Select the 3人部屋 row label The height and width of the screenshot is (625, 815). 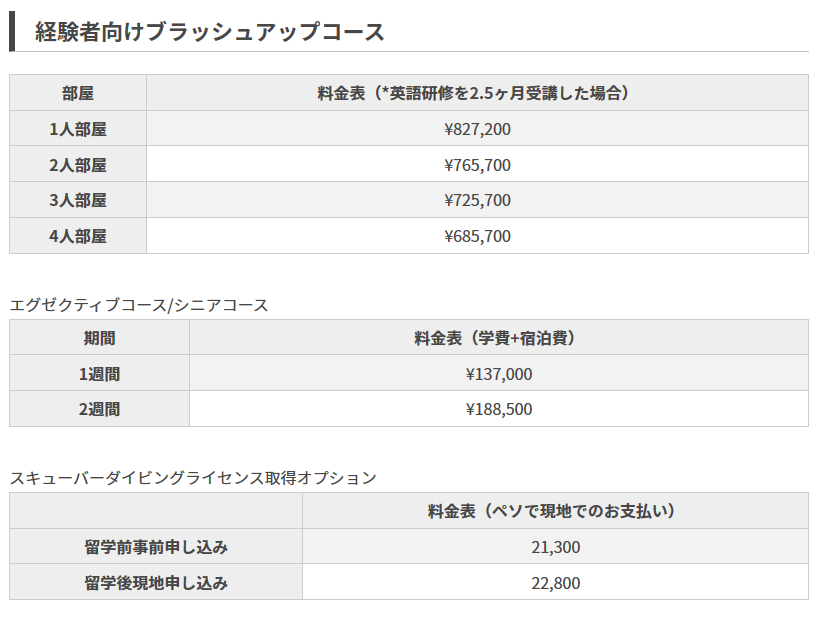tap(78, 200)
